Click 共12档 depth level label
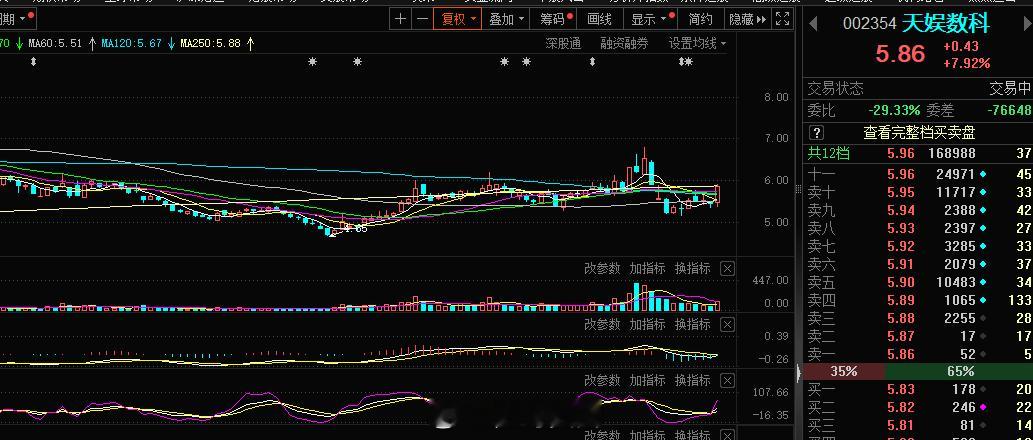This screenshot has width=1033, height=440. pos(829,154)
